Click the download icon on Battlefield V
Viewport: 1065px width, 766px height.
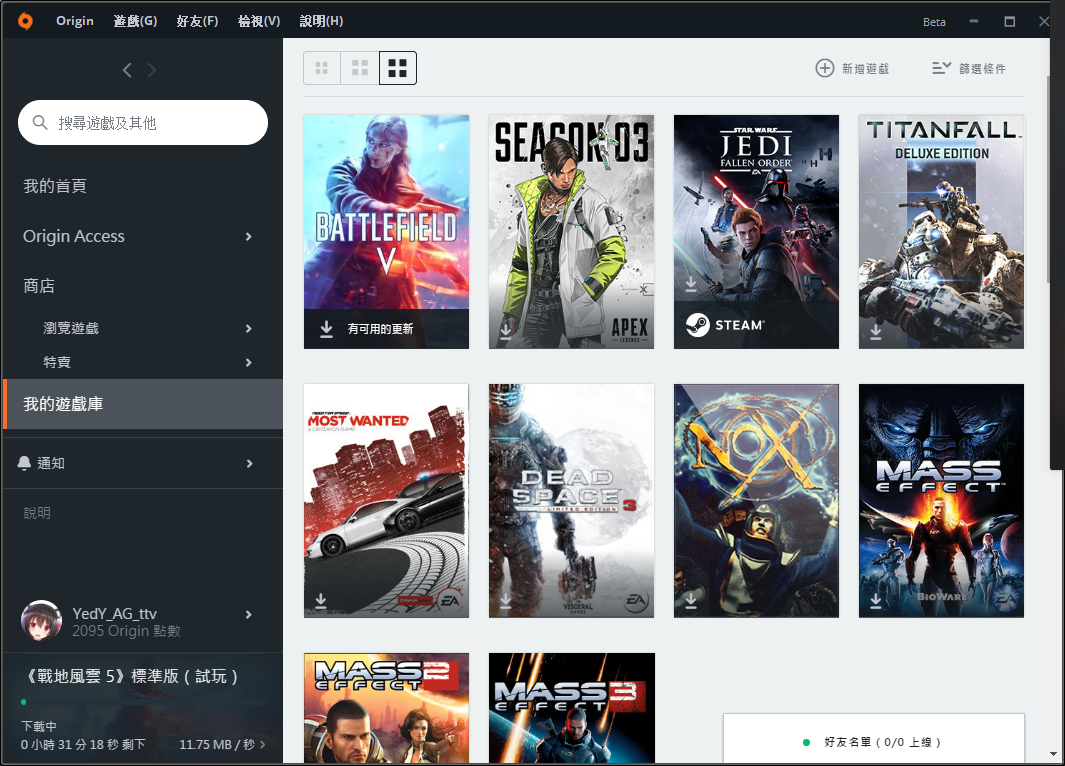click(327, 329)
